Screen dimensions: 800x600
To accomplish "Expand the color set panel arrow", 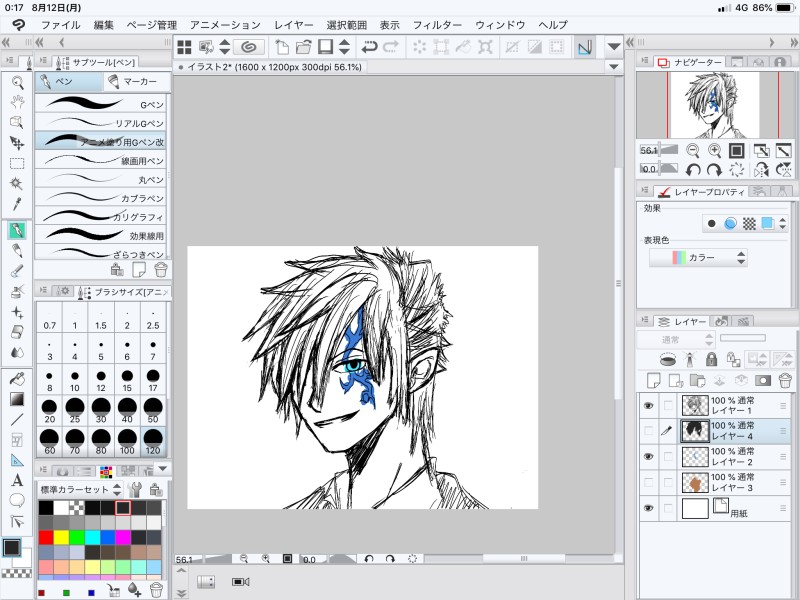I will (163, 468).
